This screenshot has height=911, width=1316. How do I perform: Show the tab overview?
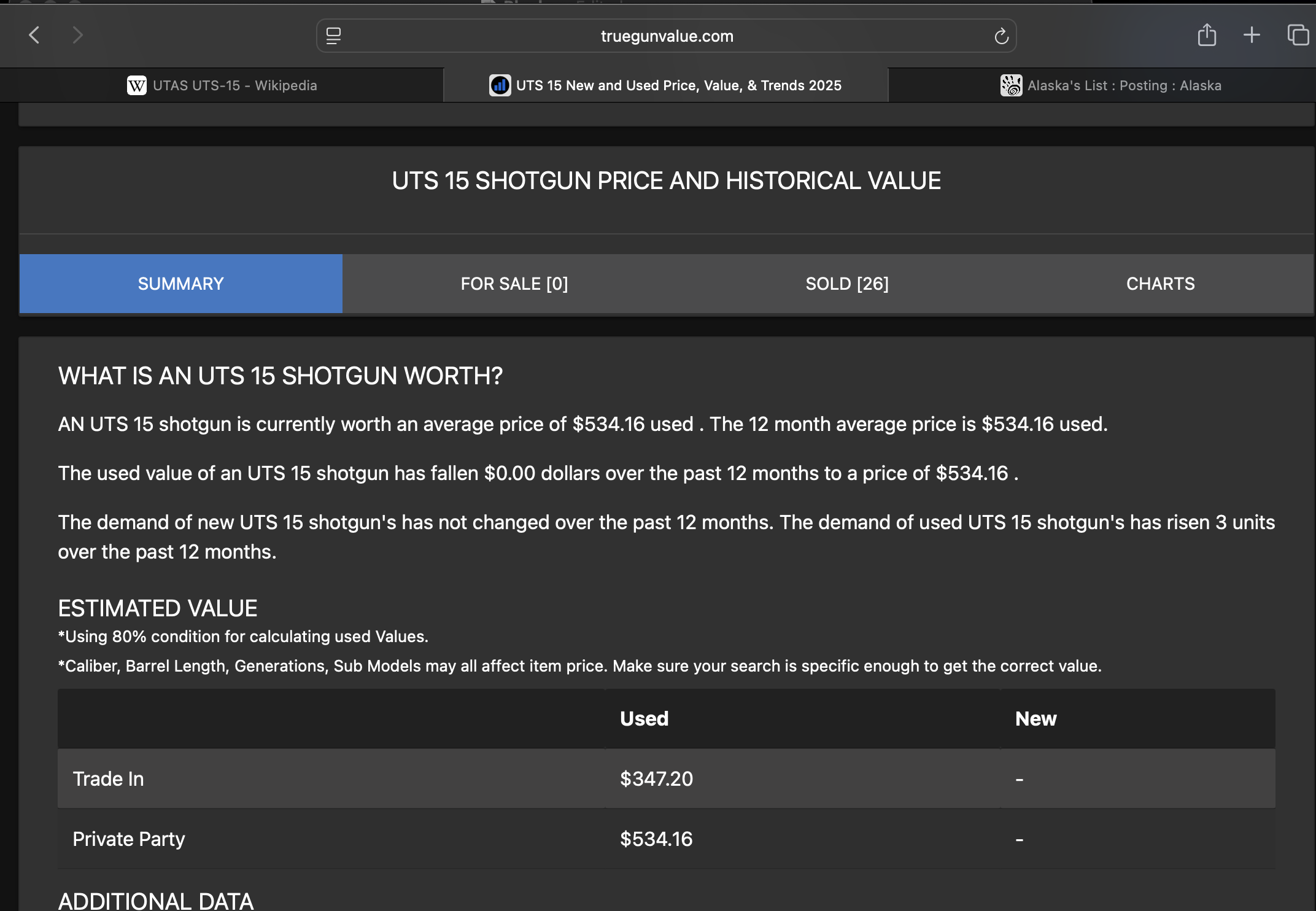[1298, 35]
